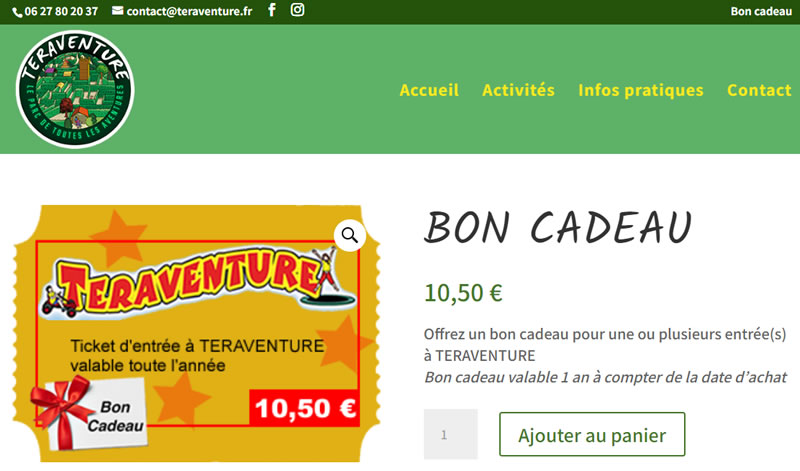
Task: Click phone number 06 27 80 20 37
Action: (x=61, y=11)
